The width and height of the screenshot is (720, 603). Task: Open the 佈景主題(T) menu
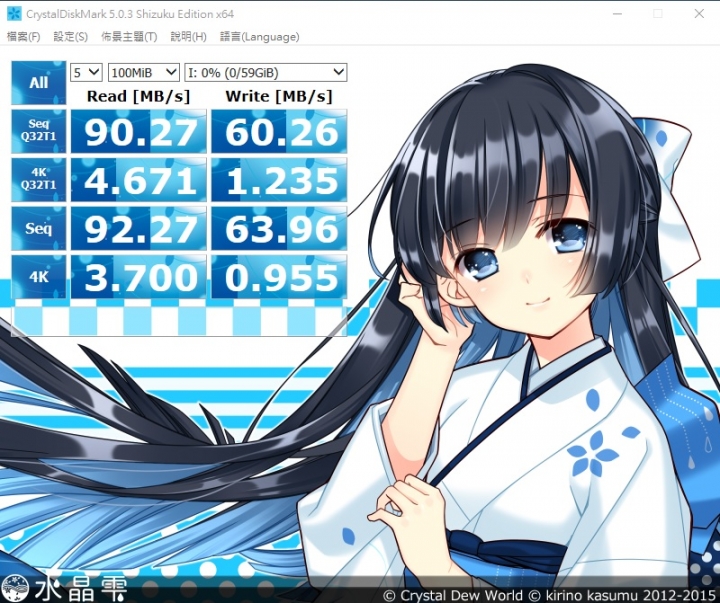[x=129, y=37]
